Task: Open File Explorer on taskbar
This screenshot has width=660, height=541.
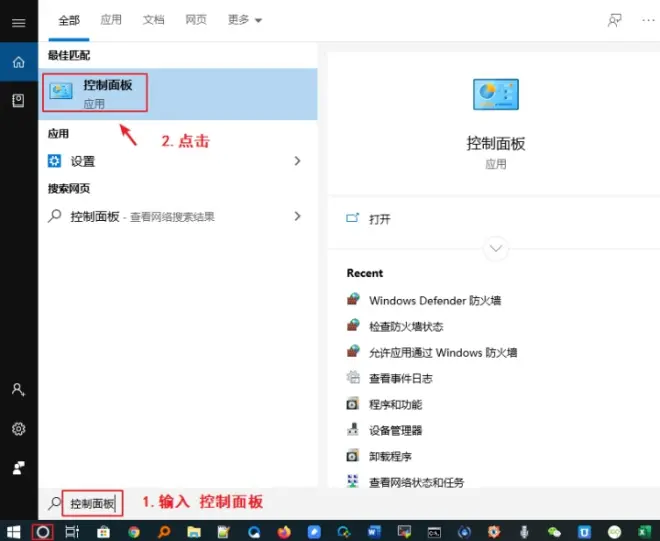Action: point(194,532)
